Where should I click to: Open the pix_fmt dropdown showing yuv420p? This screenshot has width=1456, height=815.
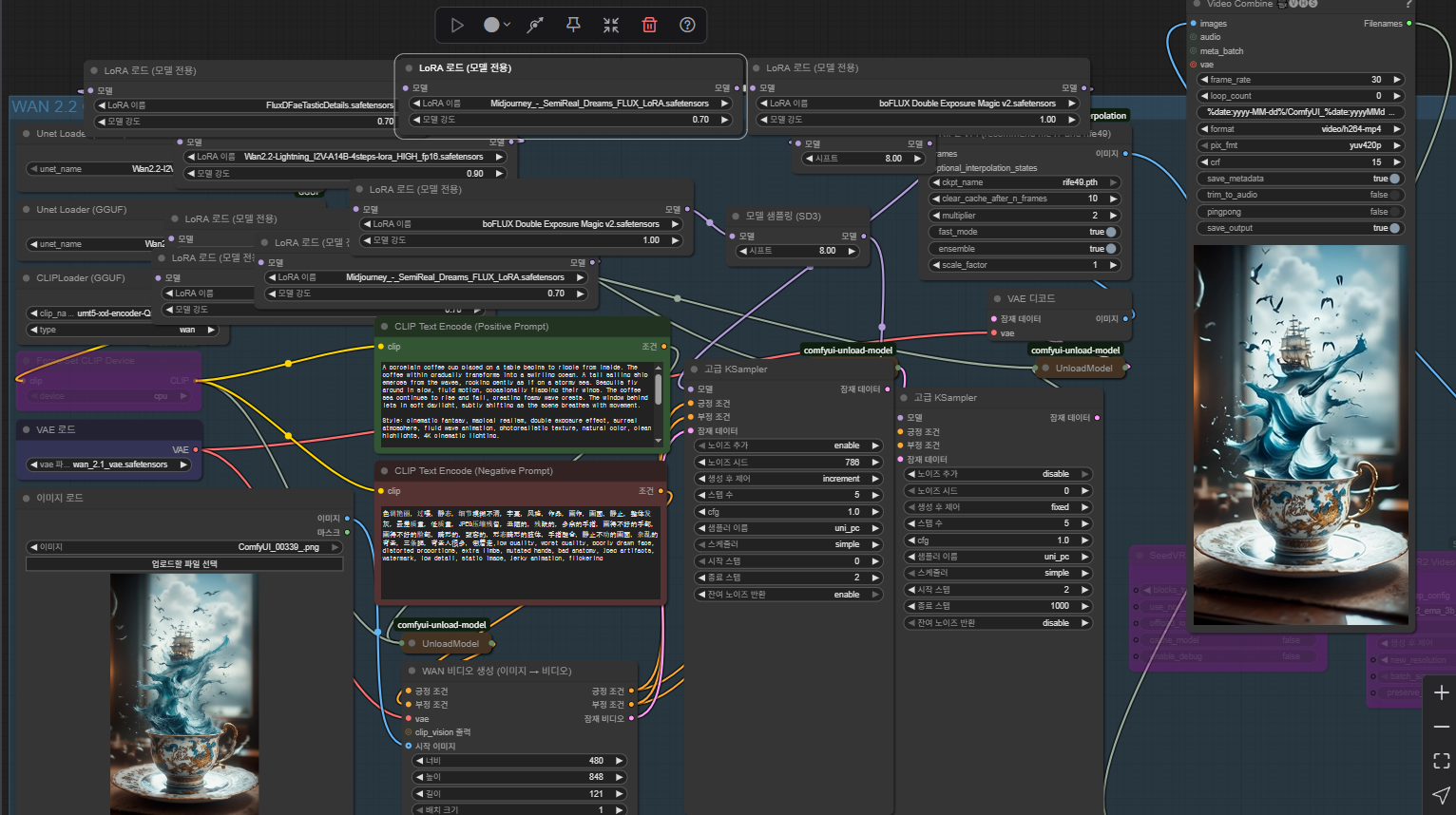[x=1300, y=145]
